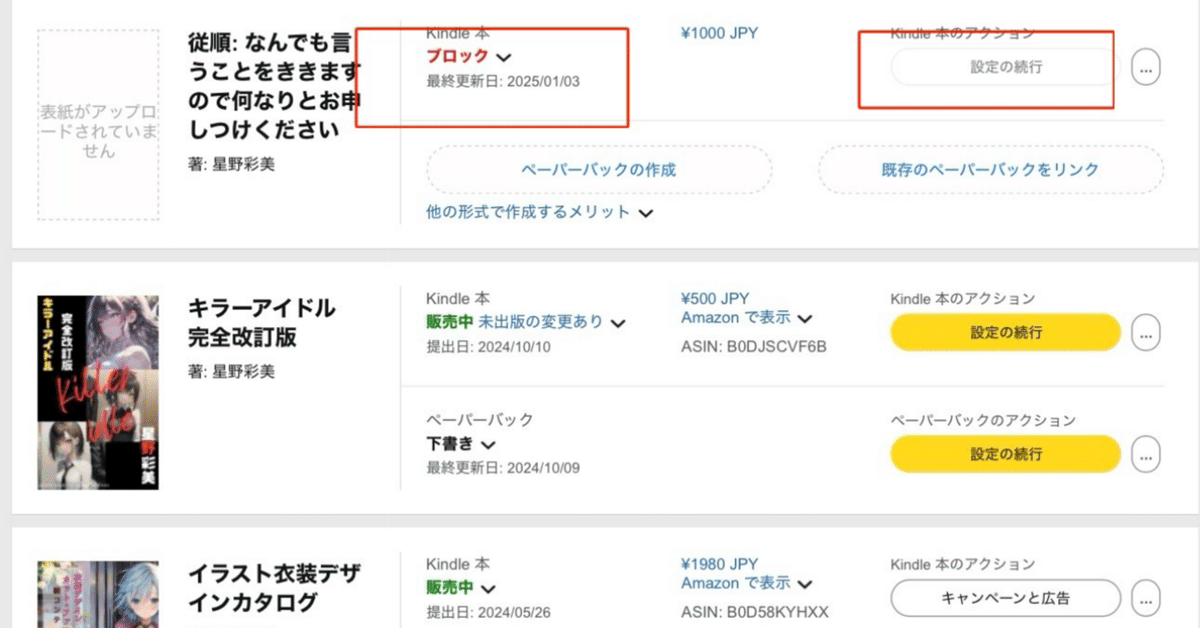The image size is (1200, 628).
Task: Click 既存のペーパーバックをリンク button
Action: [x=990, y=169]
